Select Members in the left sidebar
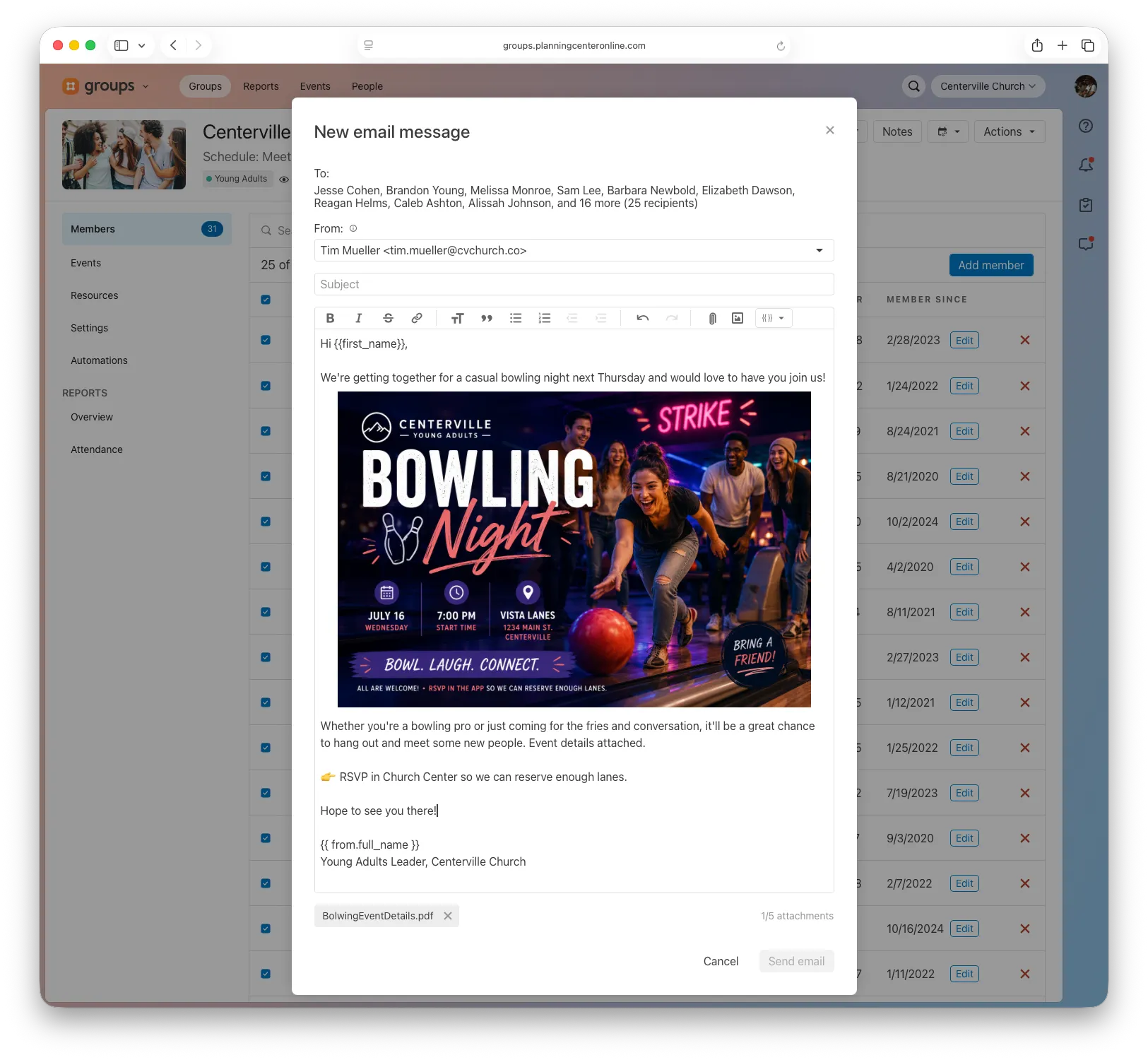 [147, 229]
